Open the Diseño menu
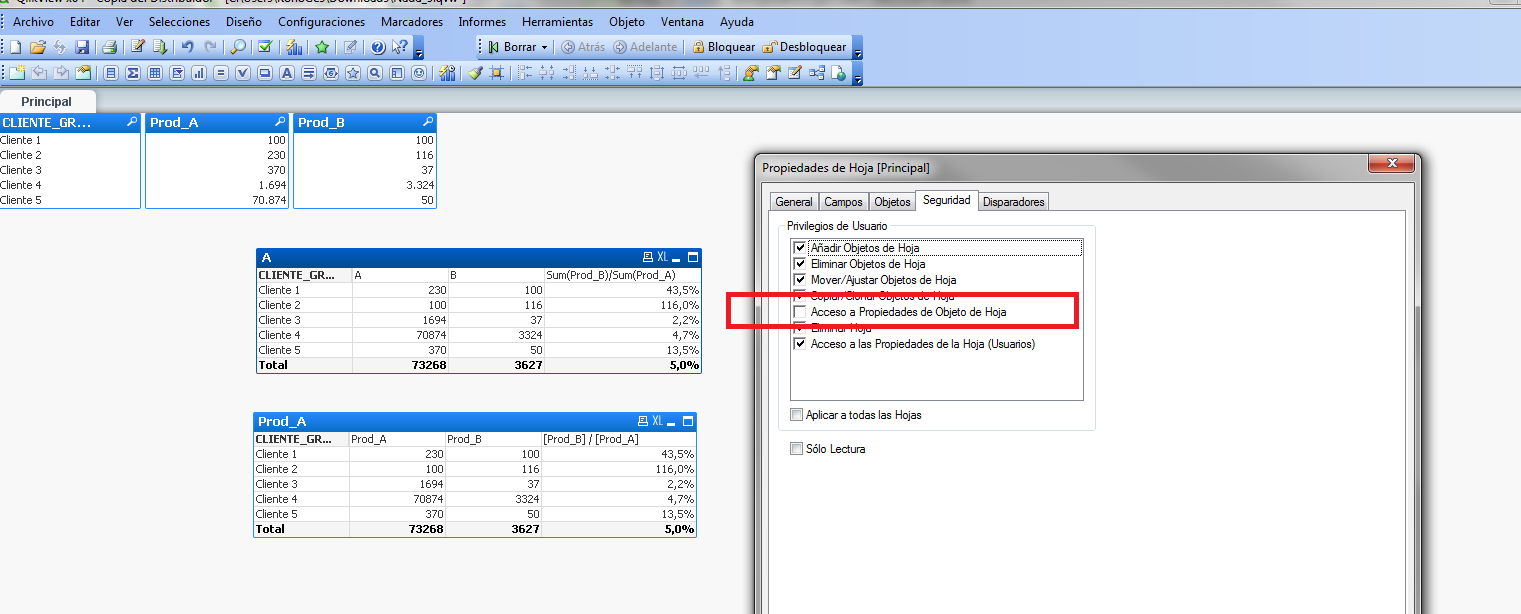This screenshot has height=614, width=1521. coord(244,21)
